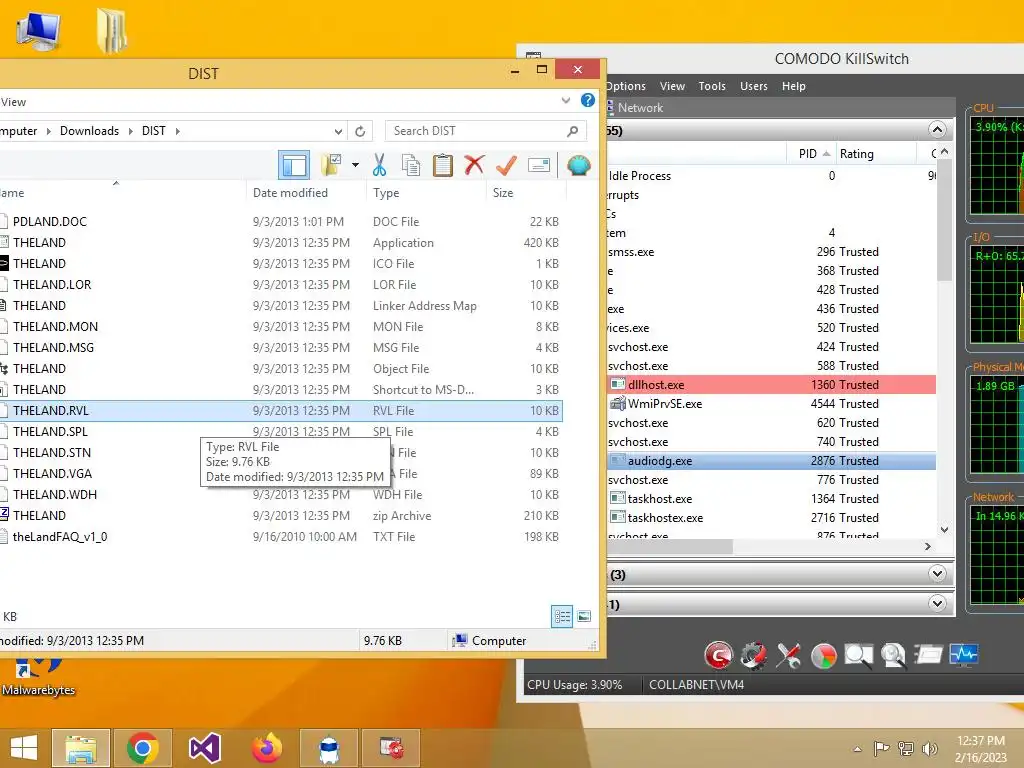Select THELAND.LOR file
Screen dimensions: 1024x768
click(x=281, y=285)
